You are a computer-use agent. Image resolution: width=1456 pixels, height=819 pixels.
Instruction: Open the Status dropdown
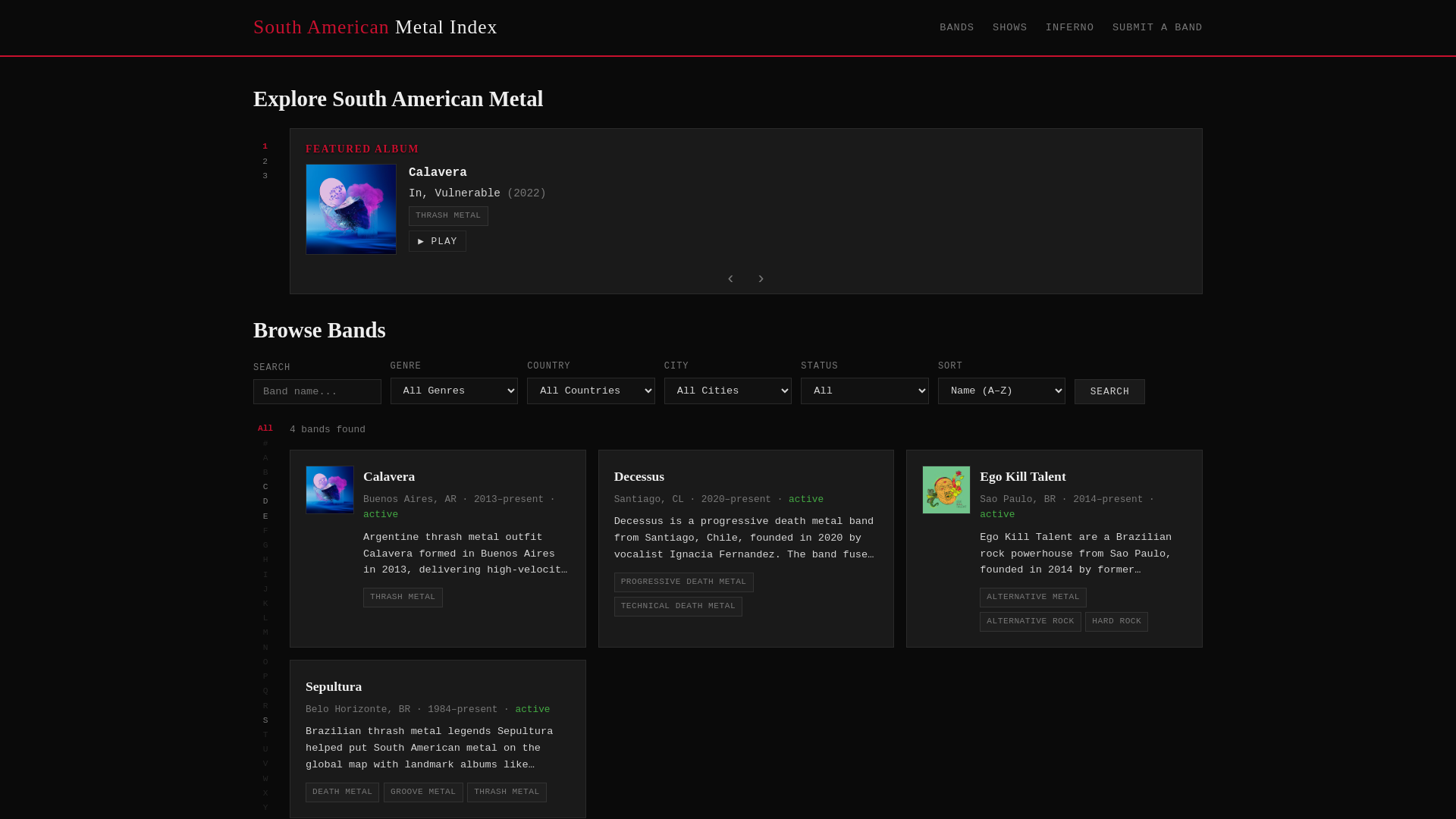(x=864, y=391)
